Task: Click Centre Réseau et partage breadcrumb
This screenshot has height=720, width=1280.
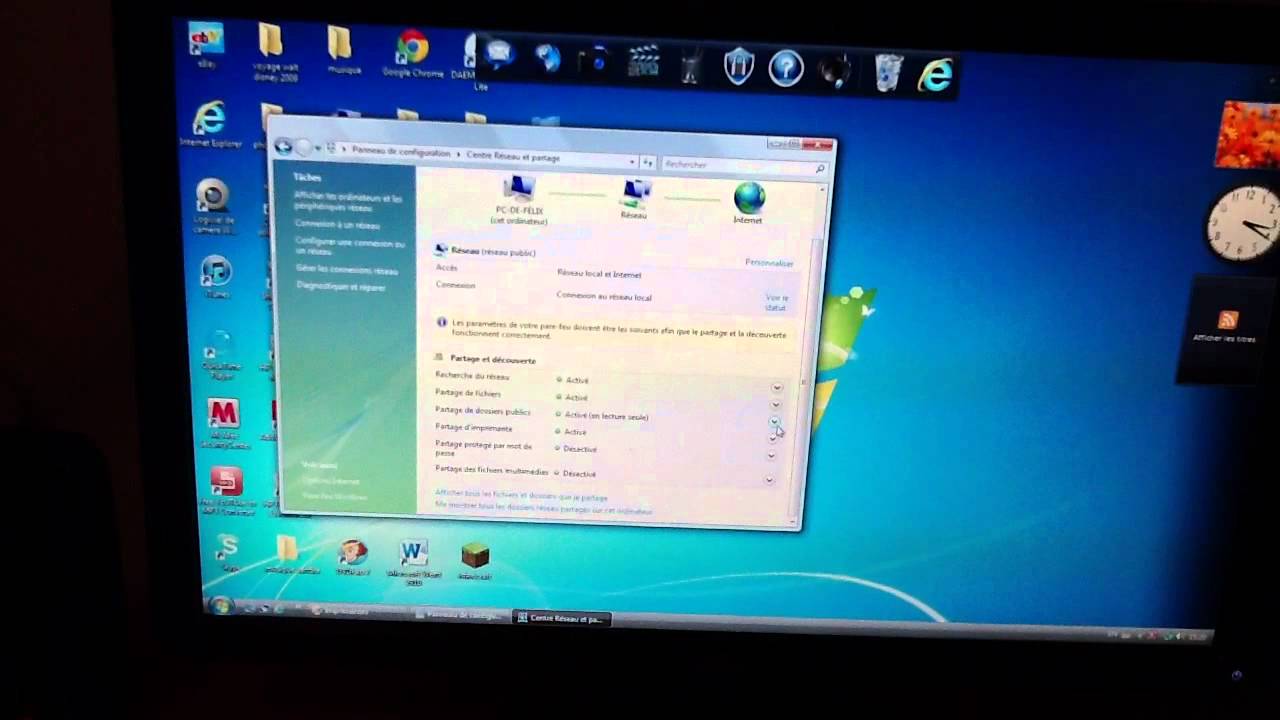Action: [x=513, y=156]
